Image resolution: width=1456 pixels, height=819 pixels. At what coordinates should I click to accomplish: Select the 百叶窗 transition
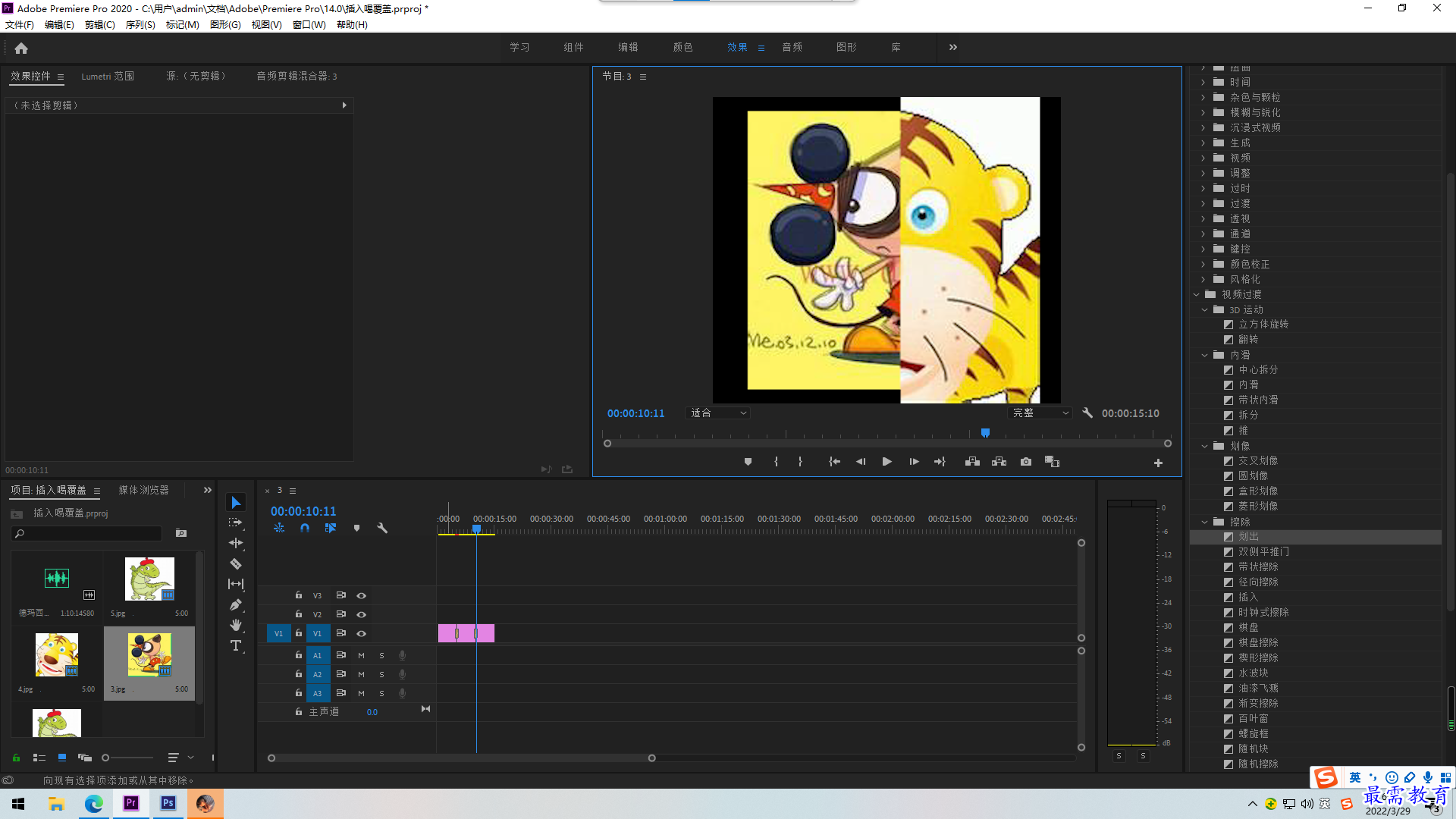(x=1253, y=718)
